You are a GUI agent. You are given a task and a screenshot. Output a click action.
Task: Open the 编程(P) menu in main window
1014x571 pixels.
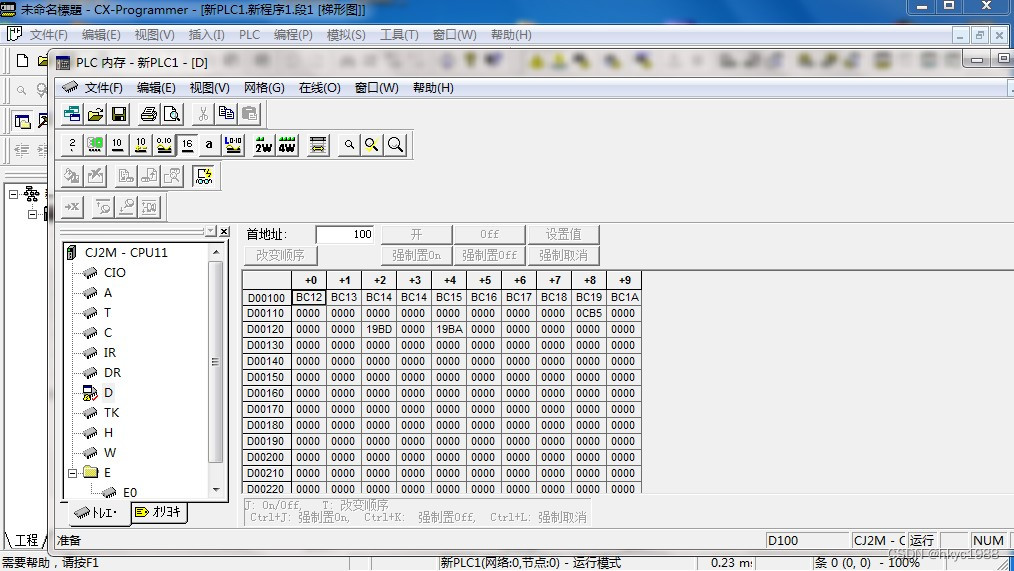[x=293, y=35]
